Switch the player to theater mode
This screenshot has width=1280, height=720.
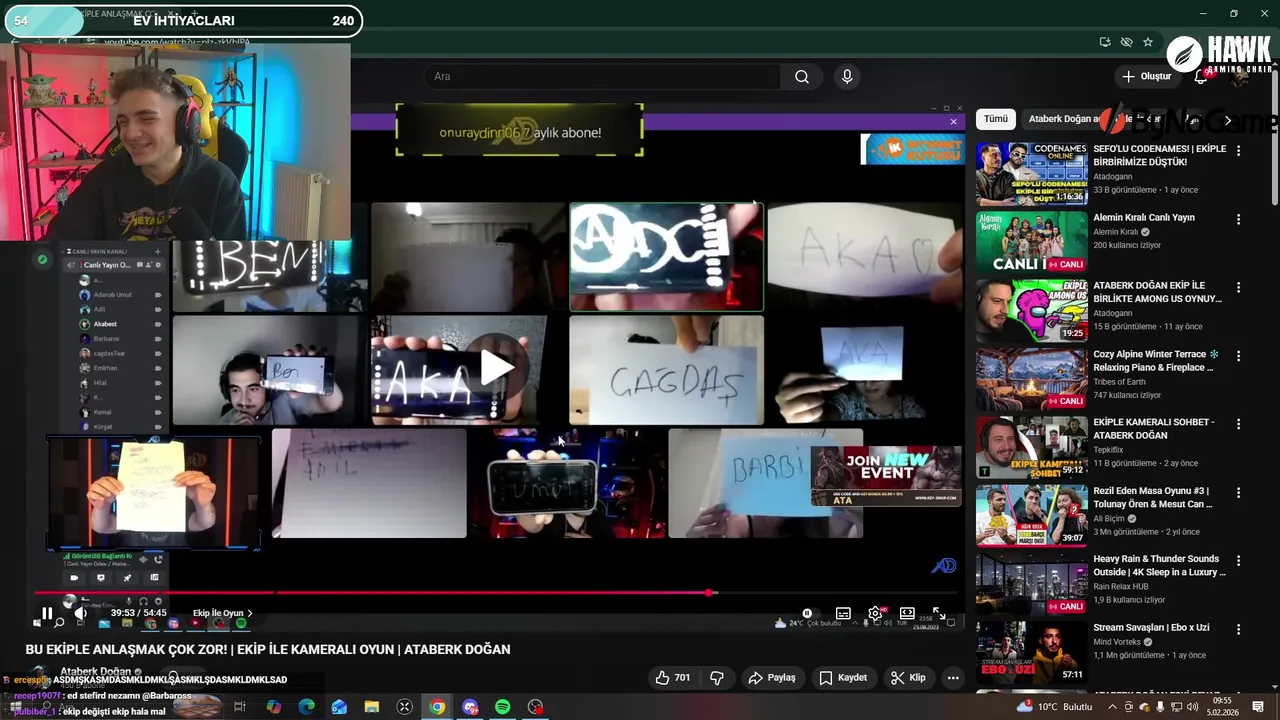pos(907,613)
